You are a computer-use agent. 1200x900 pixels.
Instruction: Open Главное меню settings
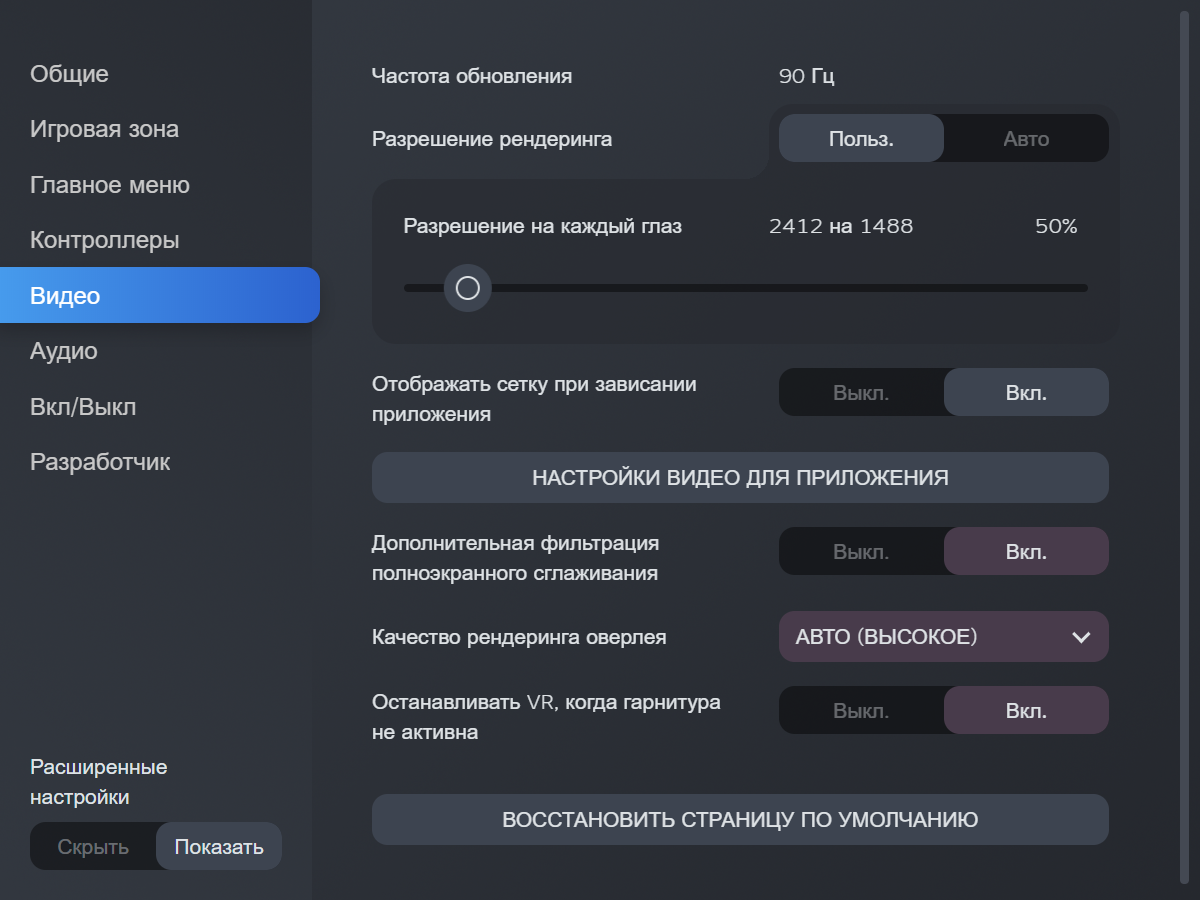110,185
